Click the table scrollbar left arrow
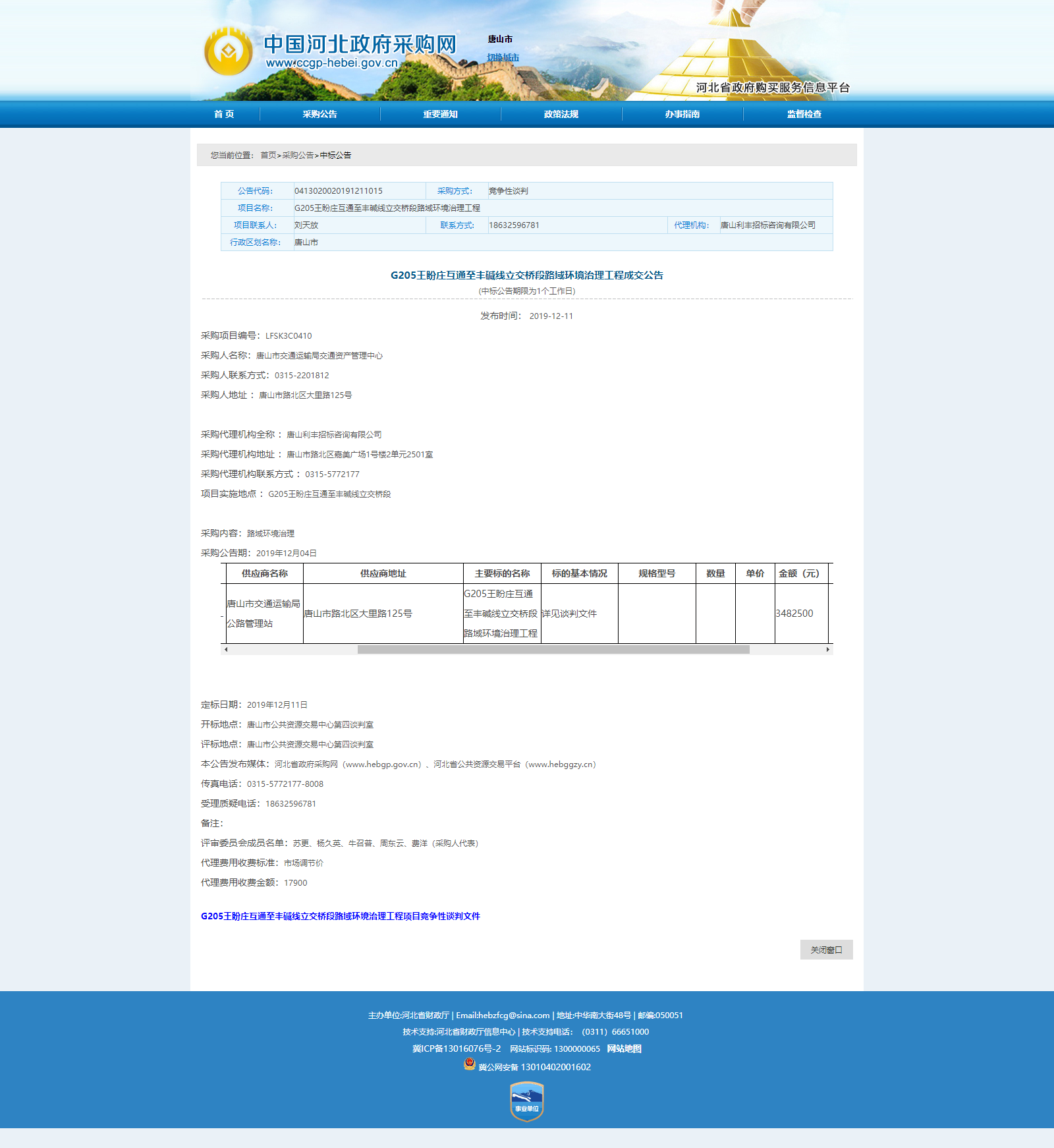1054x1148 pixels. click(x=226, y=649)
